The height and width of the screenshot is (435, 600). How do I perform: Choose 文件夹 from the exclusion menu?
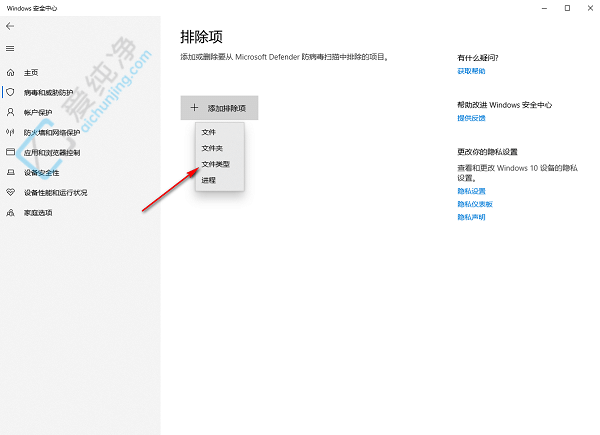(220, 148)
